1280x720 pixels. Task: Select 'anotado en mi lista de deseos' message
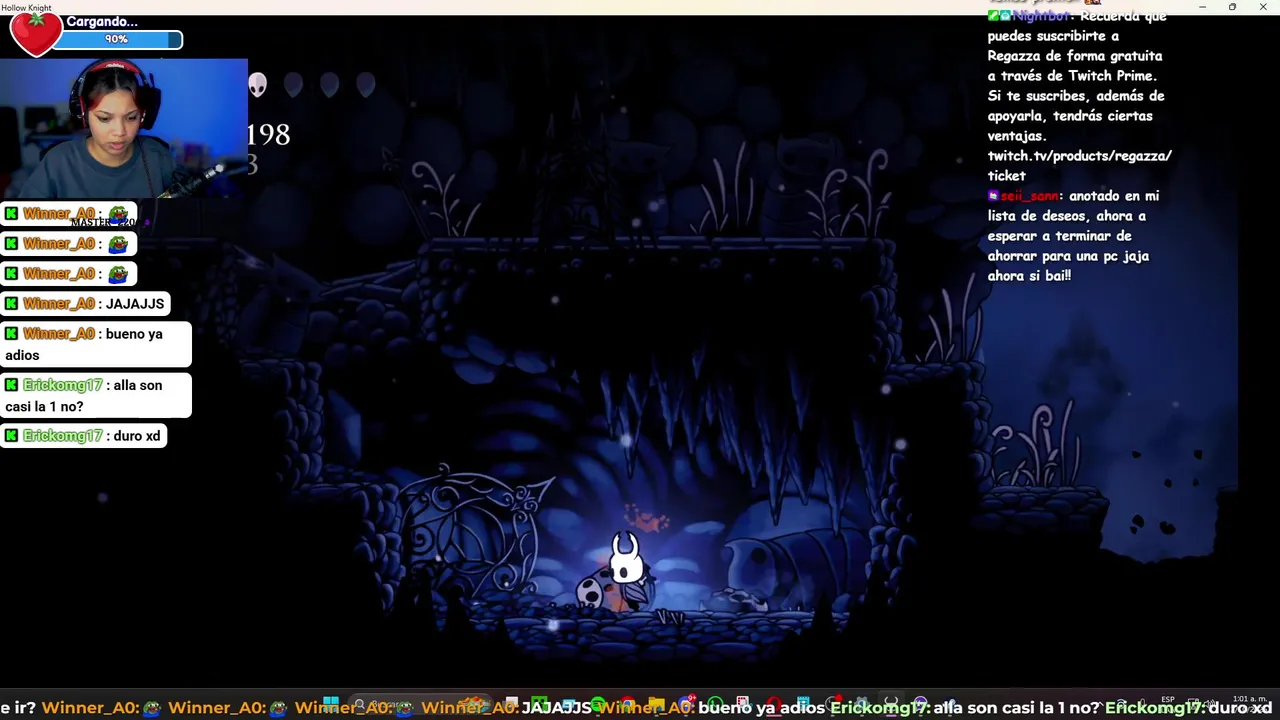pos(1073,236)
